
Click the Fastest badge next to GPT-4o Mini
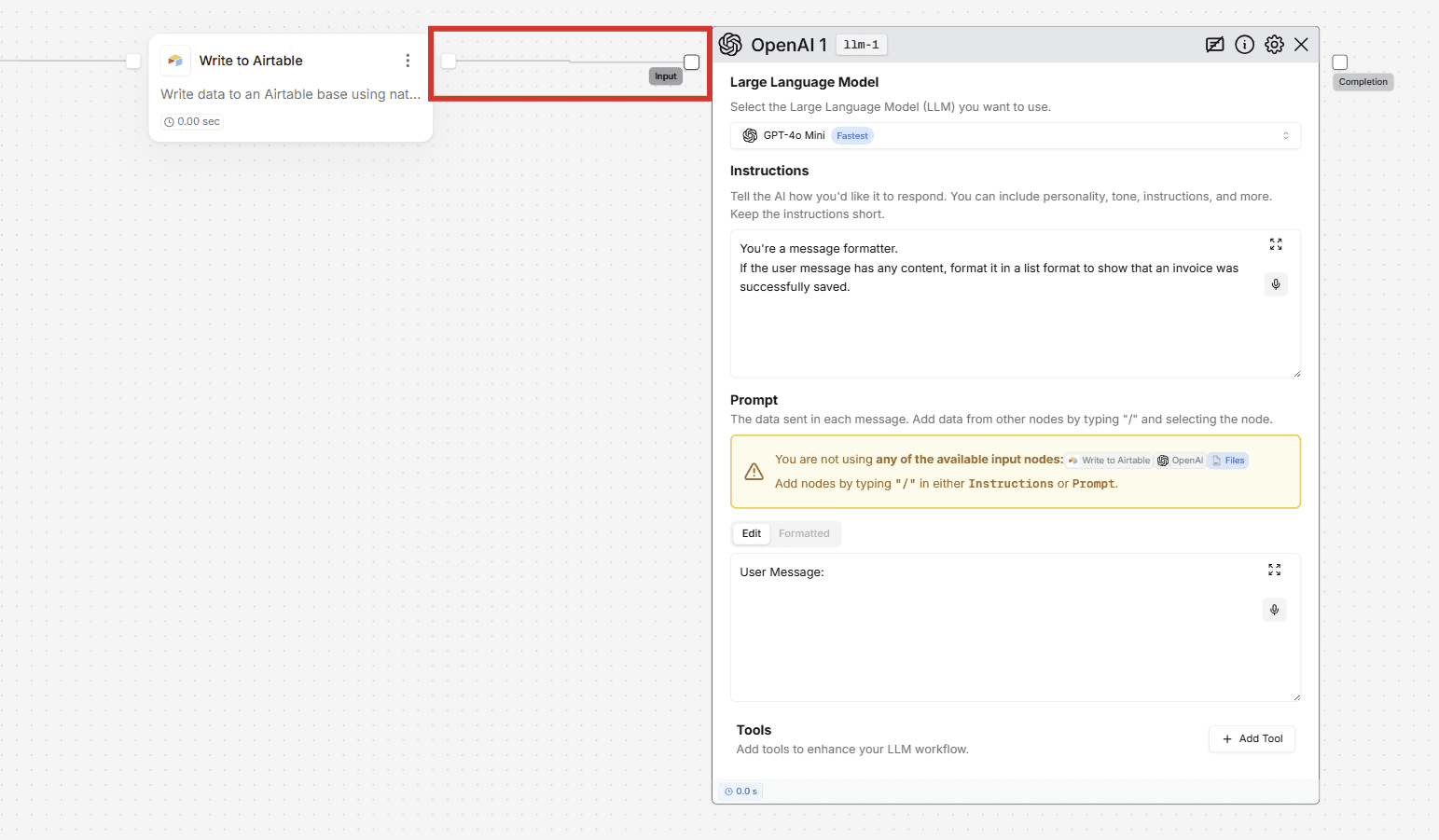click(x=851, y=136)
